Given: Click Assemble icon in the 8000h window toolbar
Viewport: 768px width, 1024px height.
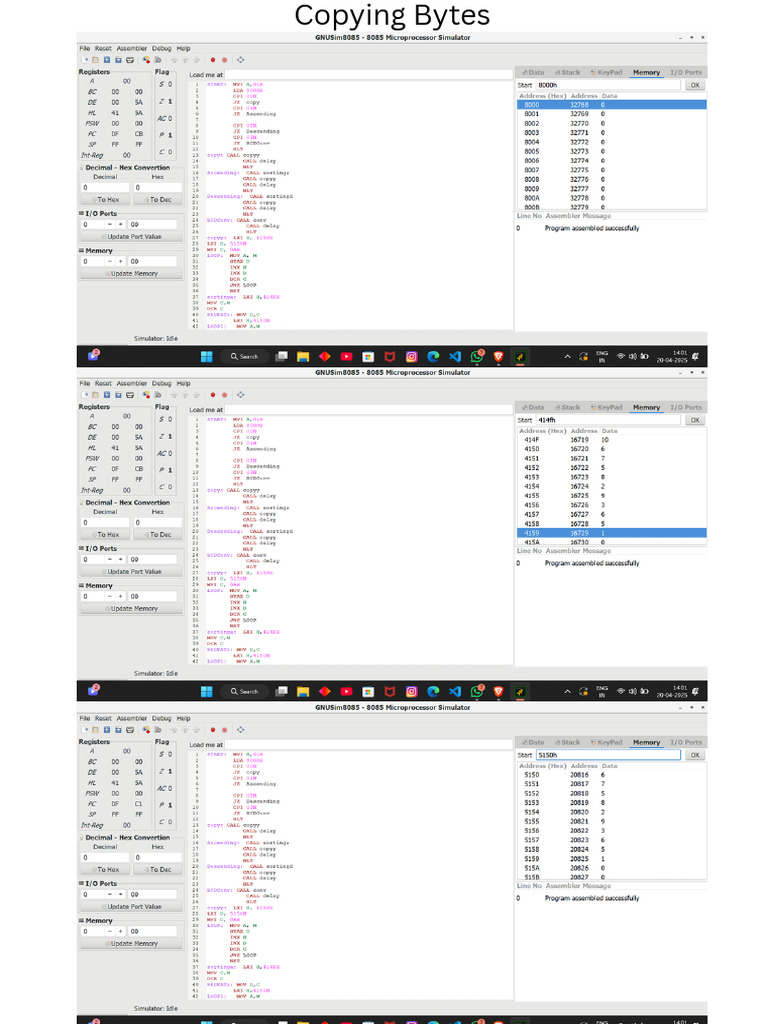Looking at the screenshot, I should [146, 60].
